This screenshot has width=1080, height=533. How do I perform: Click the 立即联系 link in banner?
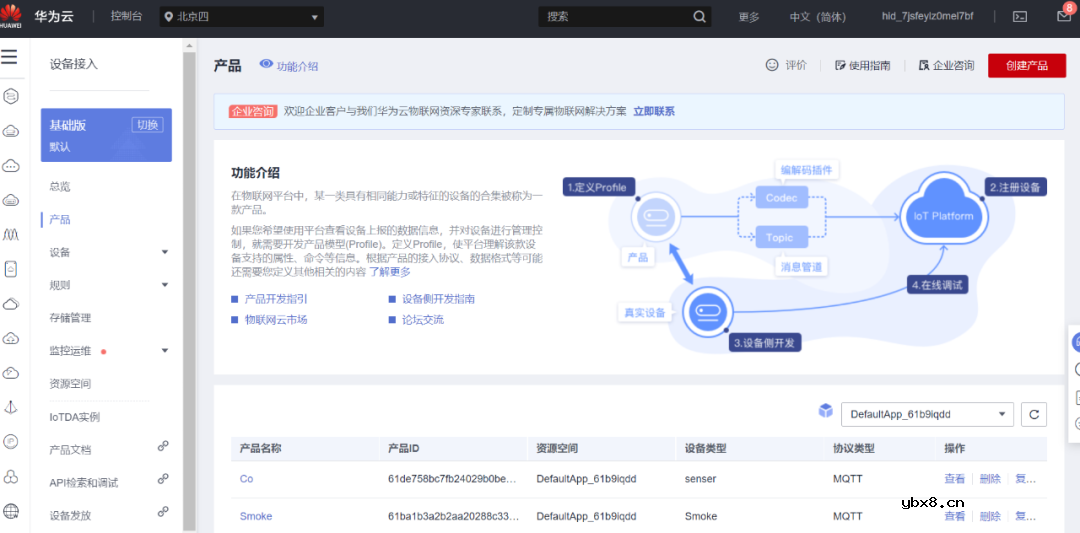point(654,112)
